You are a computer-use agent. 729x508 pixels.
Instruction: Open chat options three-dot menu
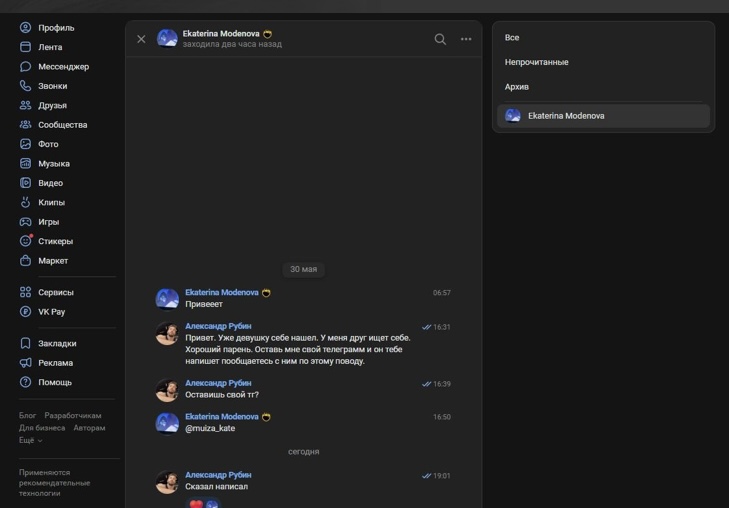coord(466,39)
